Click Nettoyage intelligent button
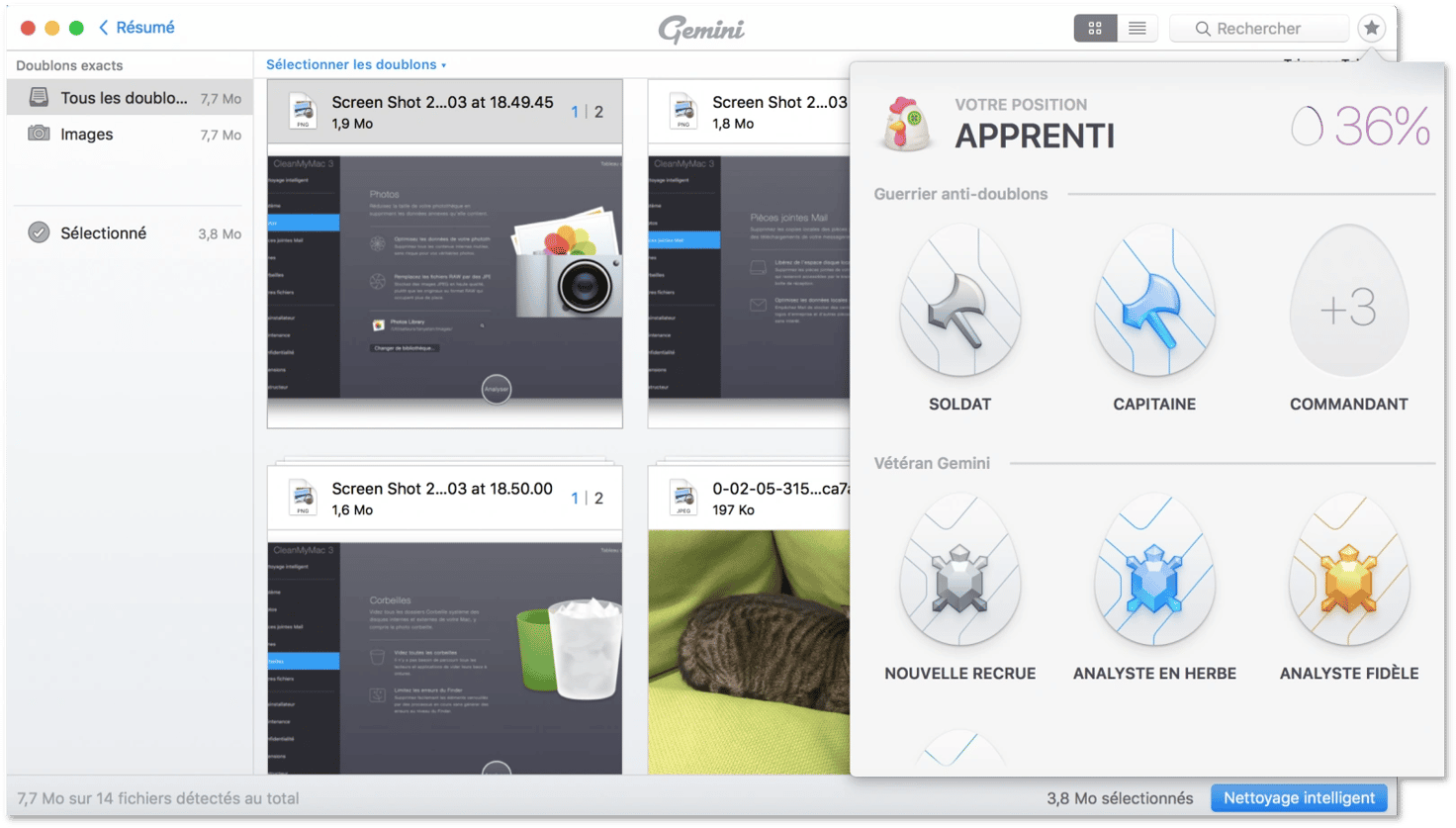This screenshot has height=828, width=1456. (x=1299, y=798)
